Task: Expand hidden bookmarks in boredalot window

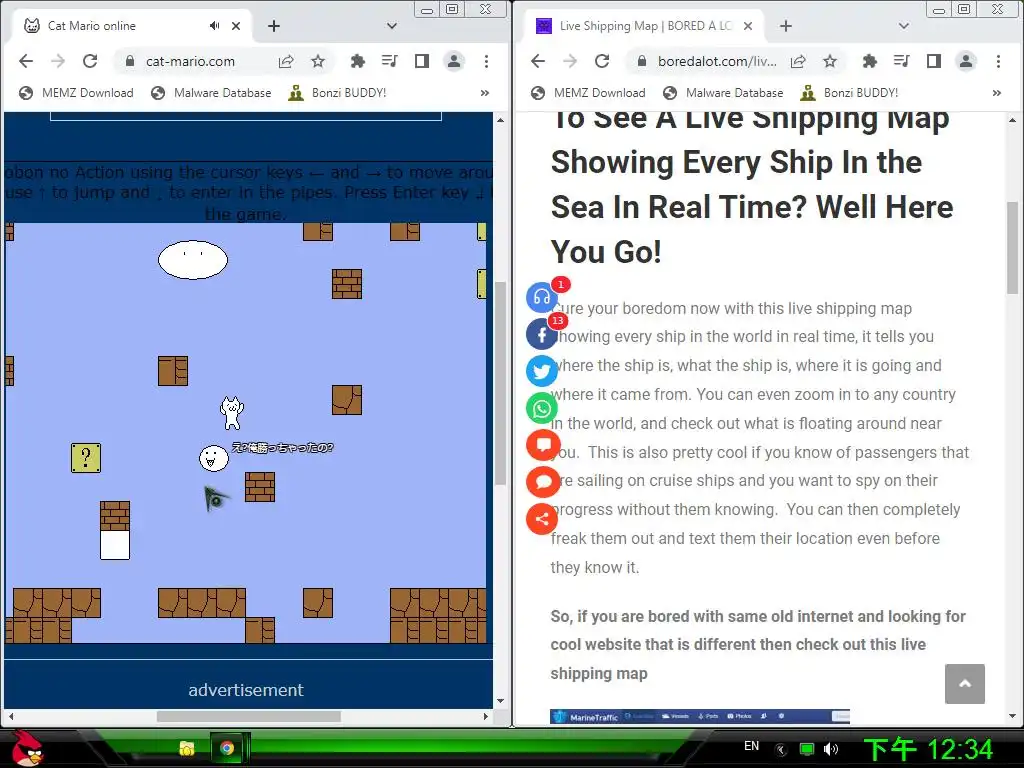Action: tap(997, 93)
